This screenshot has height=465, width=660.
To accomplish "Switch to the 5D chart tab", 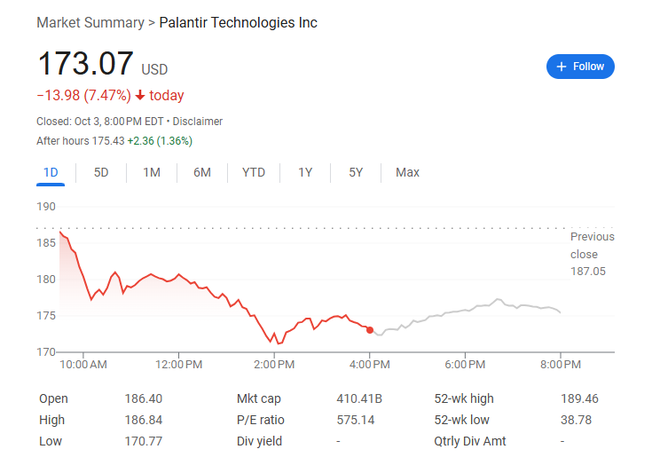I will pyautogui.click(x=101, y=172).
